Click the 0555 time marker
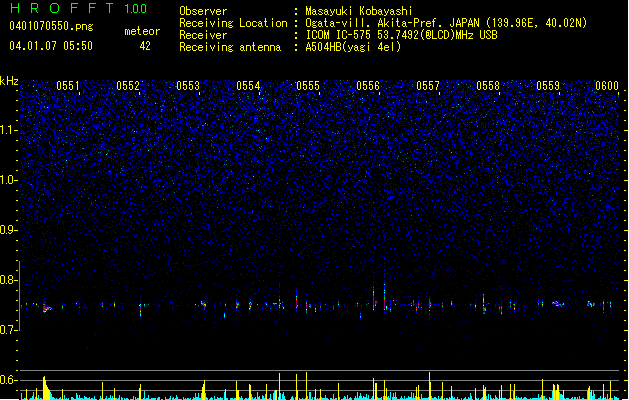The image size is (629, 400). [308, 86]
